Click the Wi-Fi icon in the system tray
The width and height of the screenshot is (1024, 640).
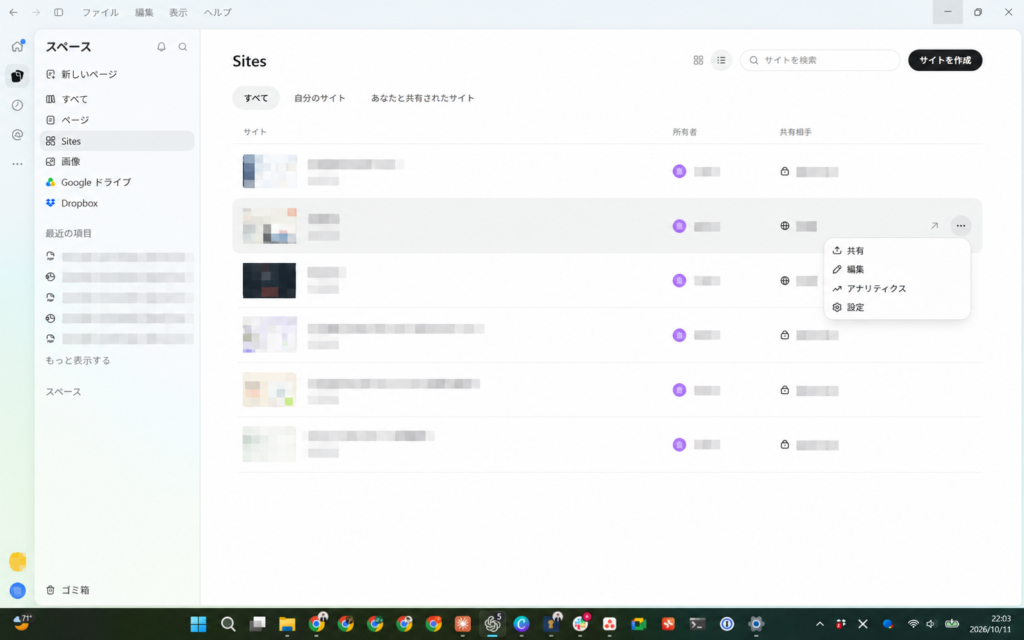tap(913, 624)
